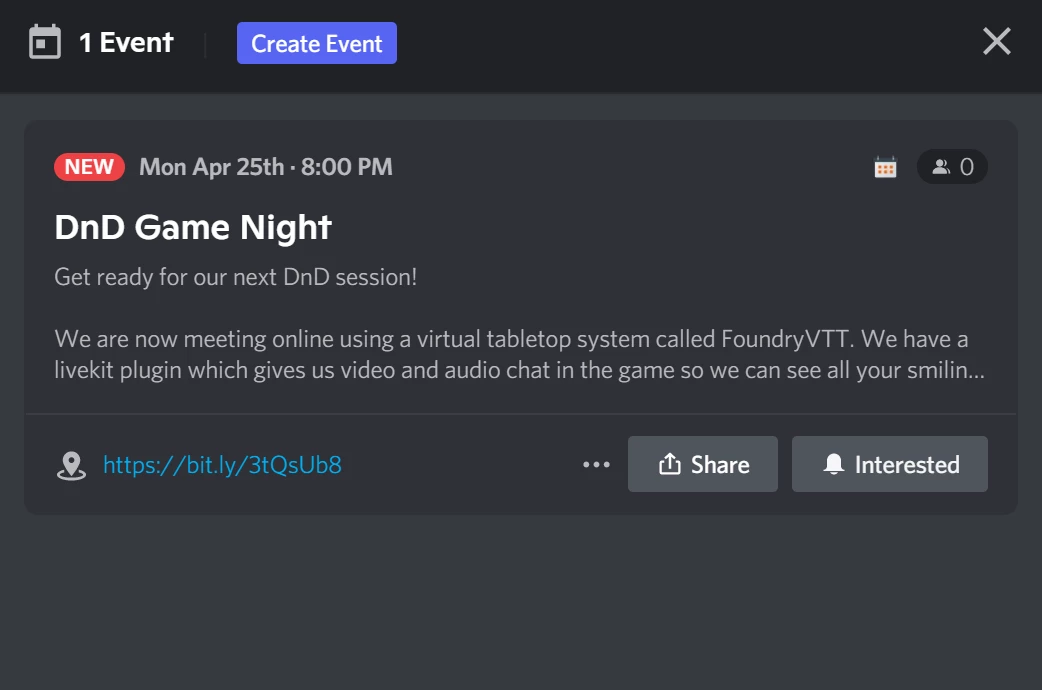Open the bit.ly event link
This screenshot has height=690, width=1042.
[x=221, y=463]
